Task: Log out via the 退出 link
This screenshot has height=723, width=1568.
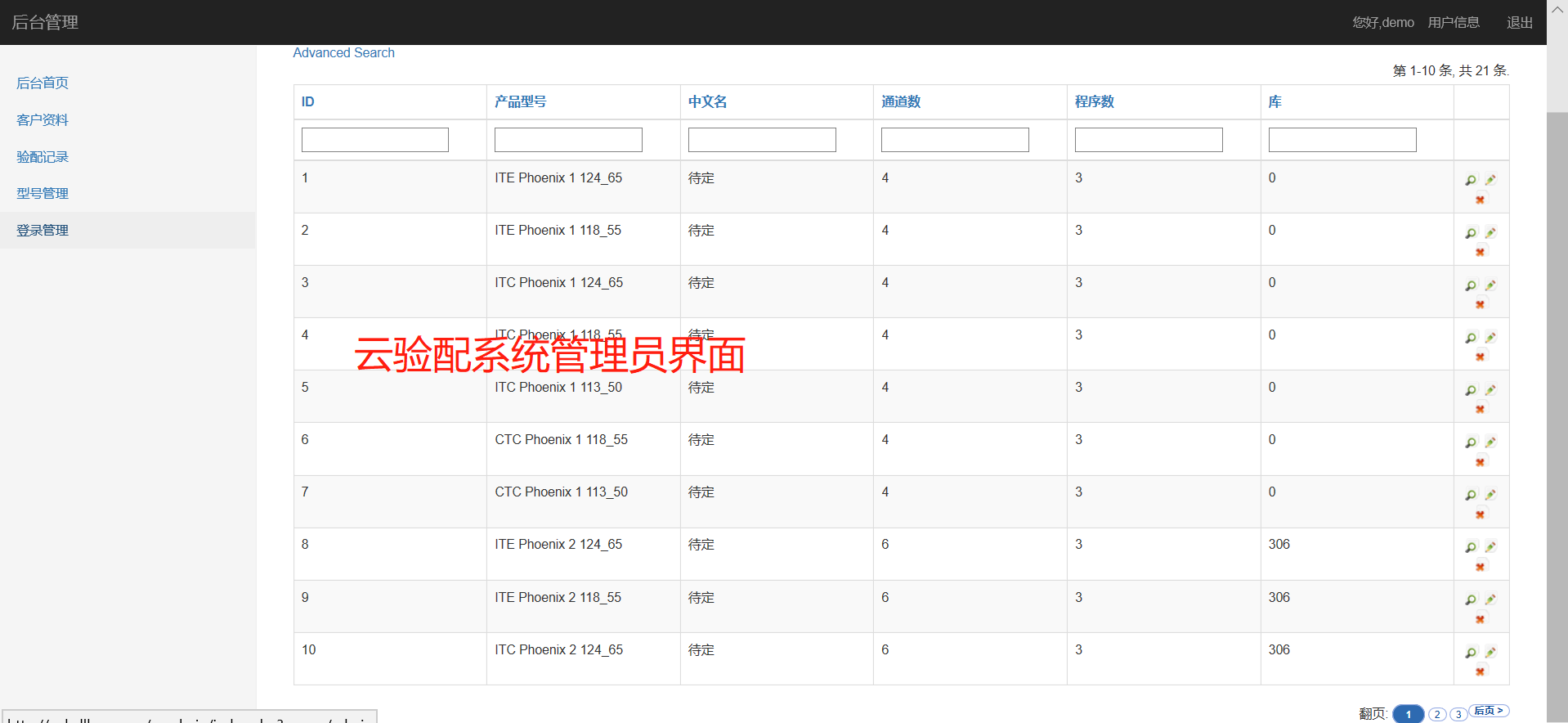Action: click(1519, 22)
